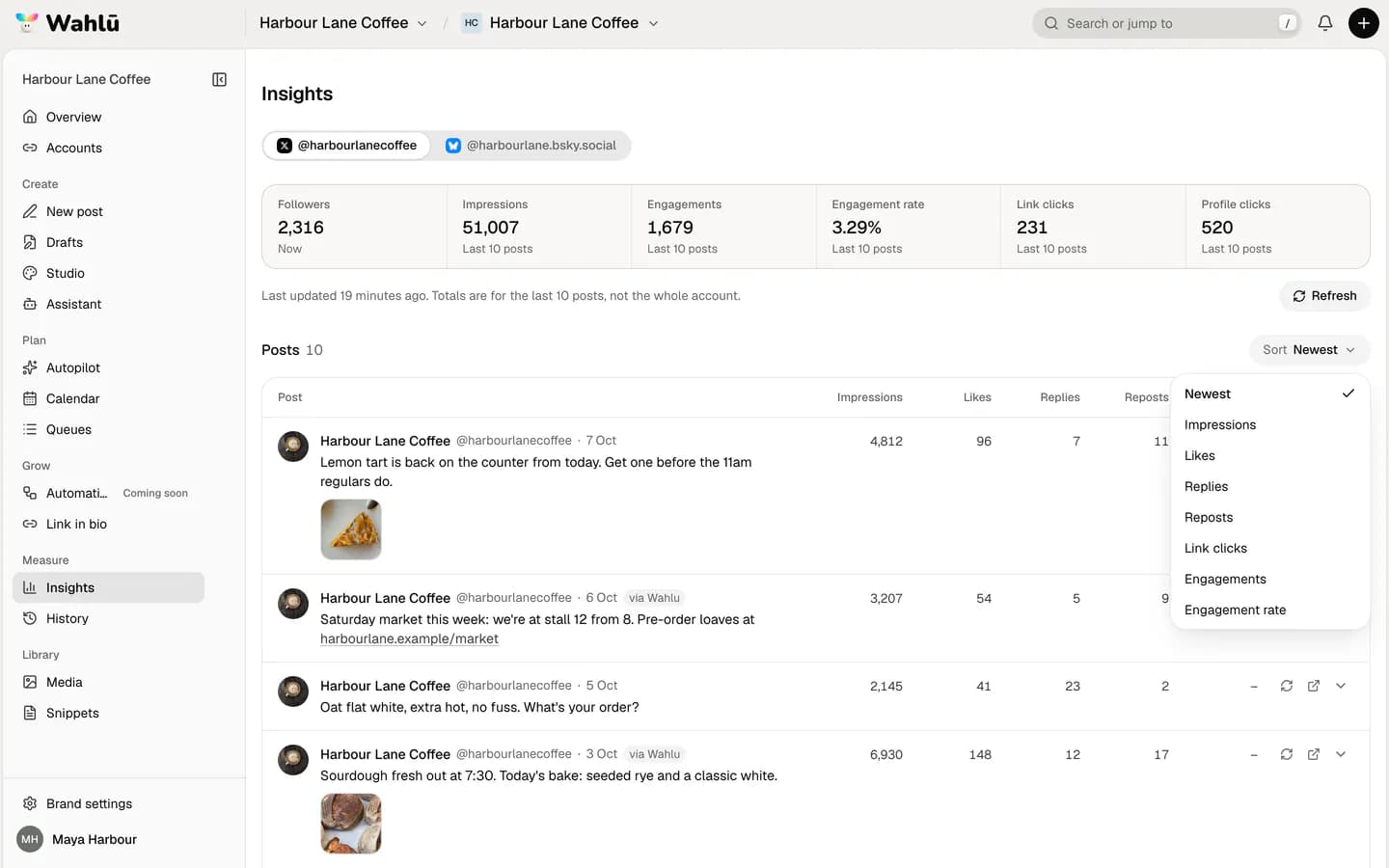
Task: Refresh the 5 Oct post stats icon
Action: point(1287,686)
